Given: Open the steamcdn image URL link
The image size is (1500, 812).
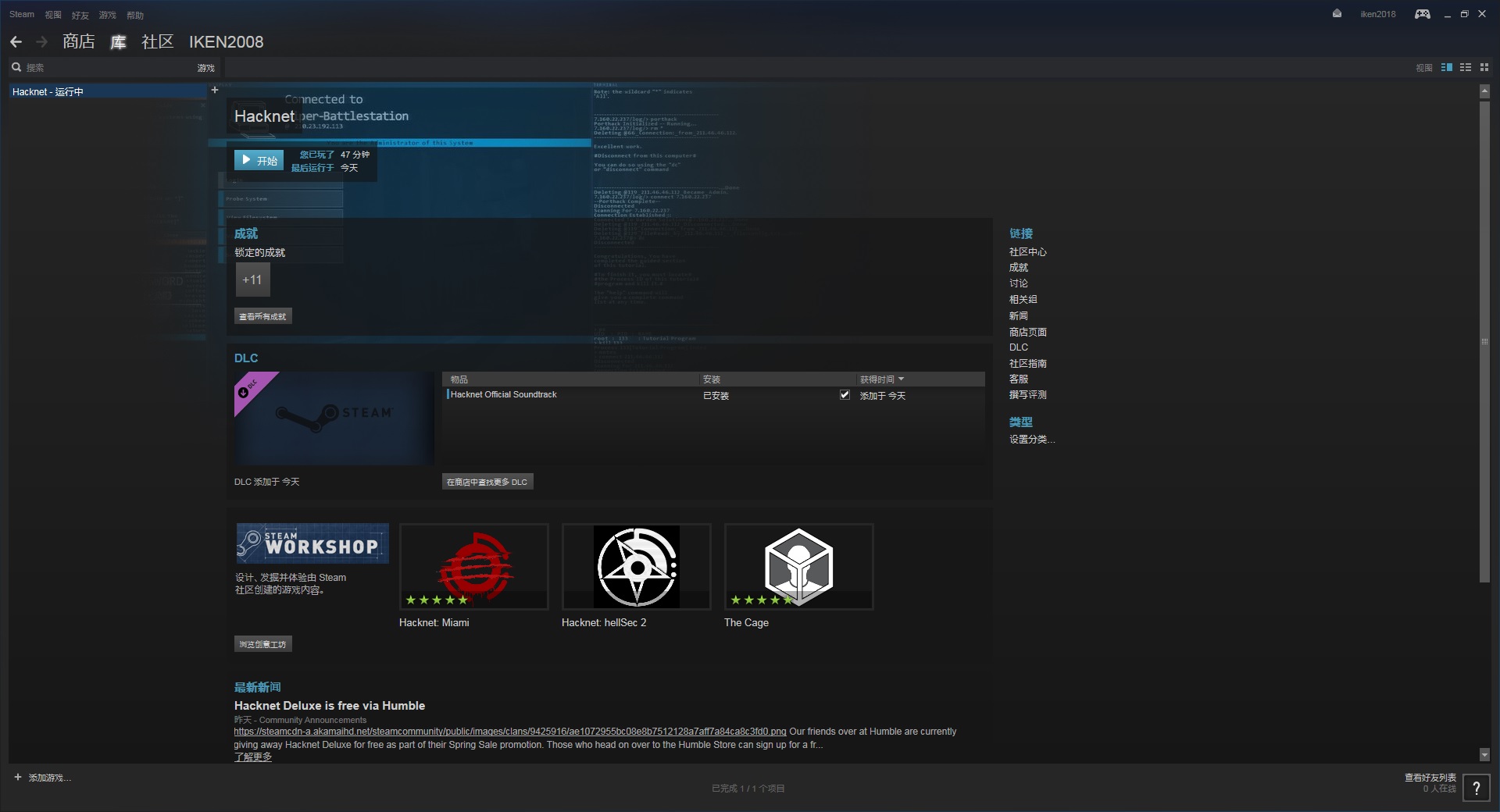Looking at the screenshot, I should tap(510, 732).
